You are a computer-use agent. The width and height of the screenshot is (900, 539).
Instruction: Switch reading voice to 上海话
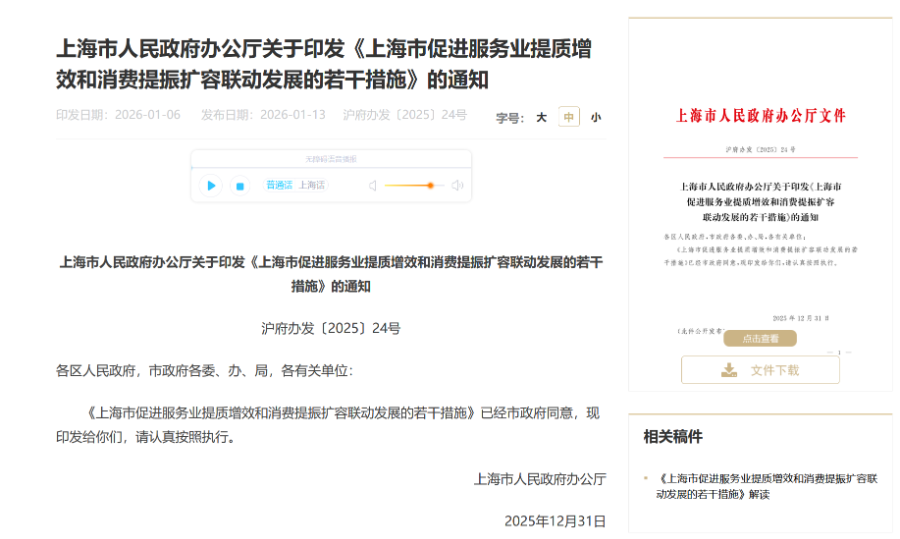(x=312, y=185)
